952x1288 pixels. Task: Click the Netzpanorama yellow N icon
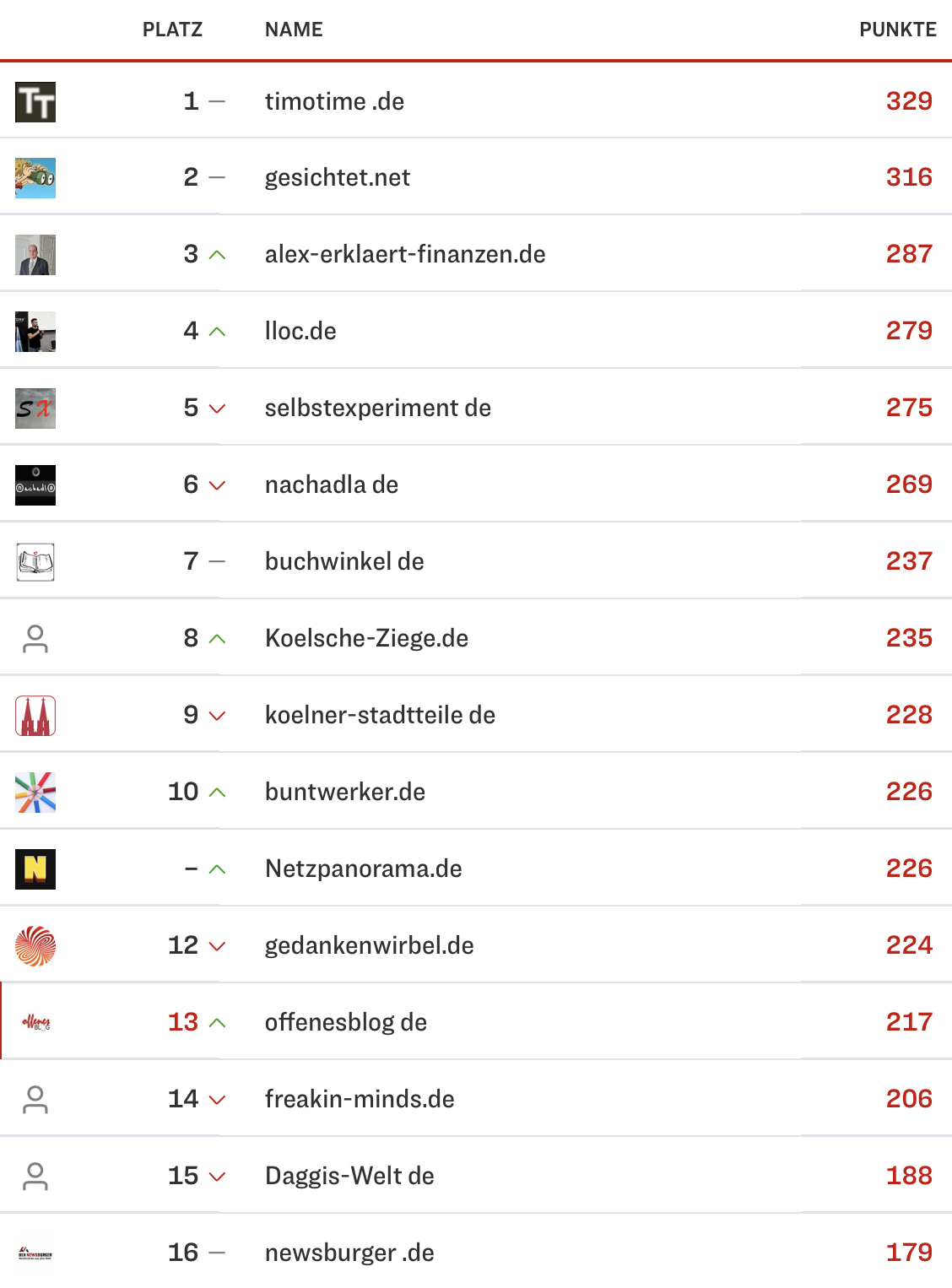click(x=35, y=869)
